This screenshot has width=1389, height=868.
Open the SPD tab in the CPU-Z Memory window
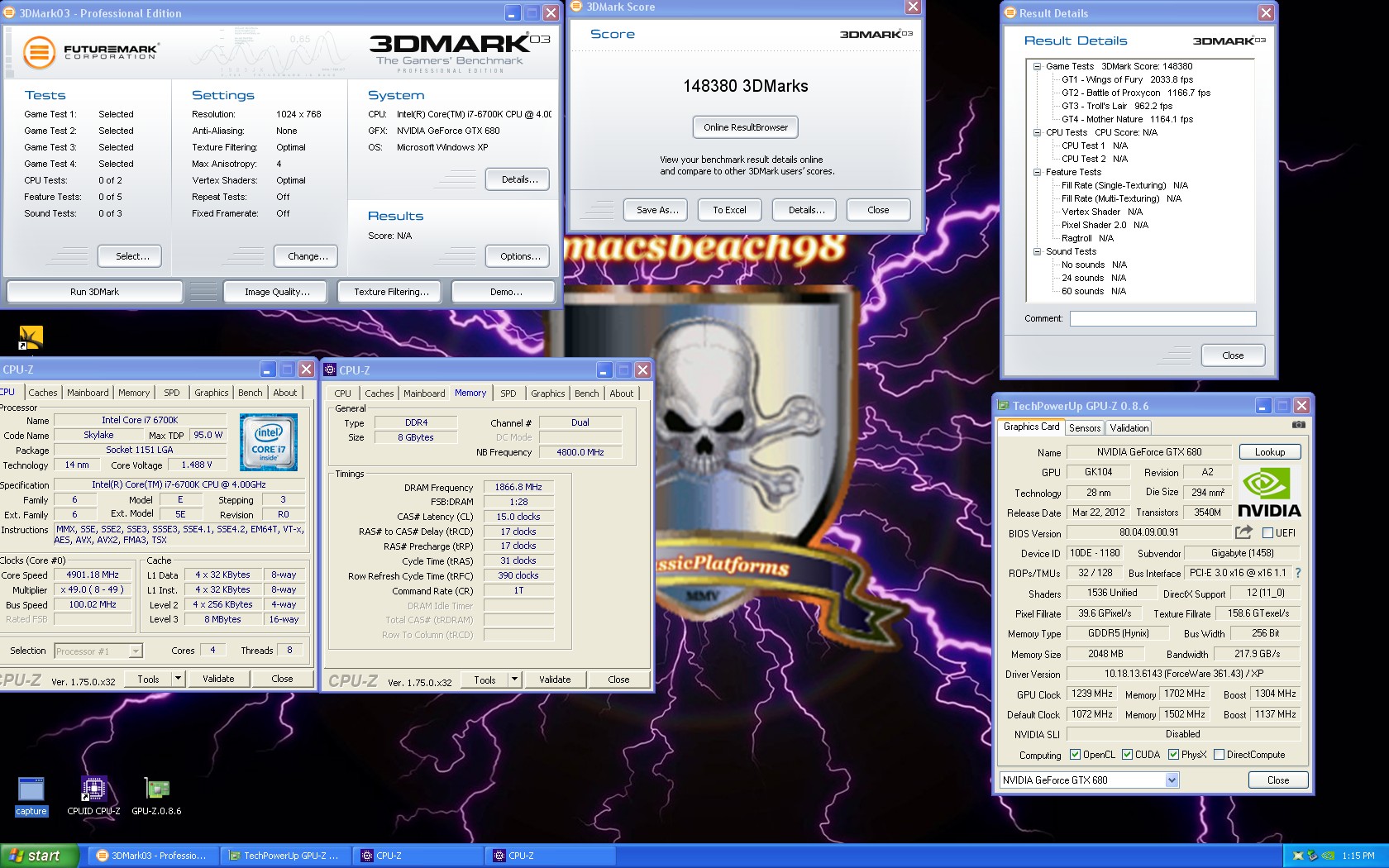tap(508, 393)
